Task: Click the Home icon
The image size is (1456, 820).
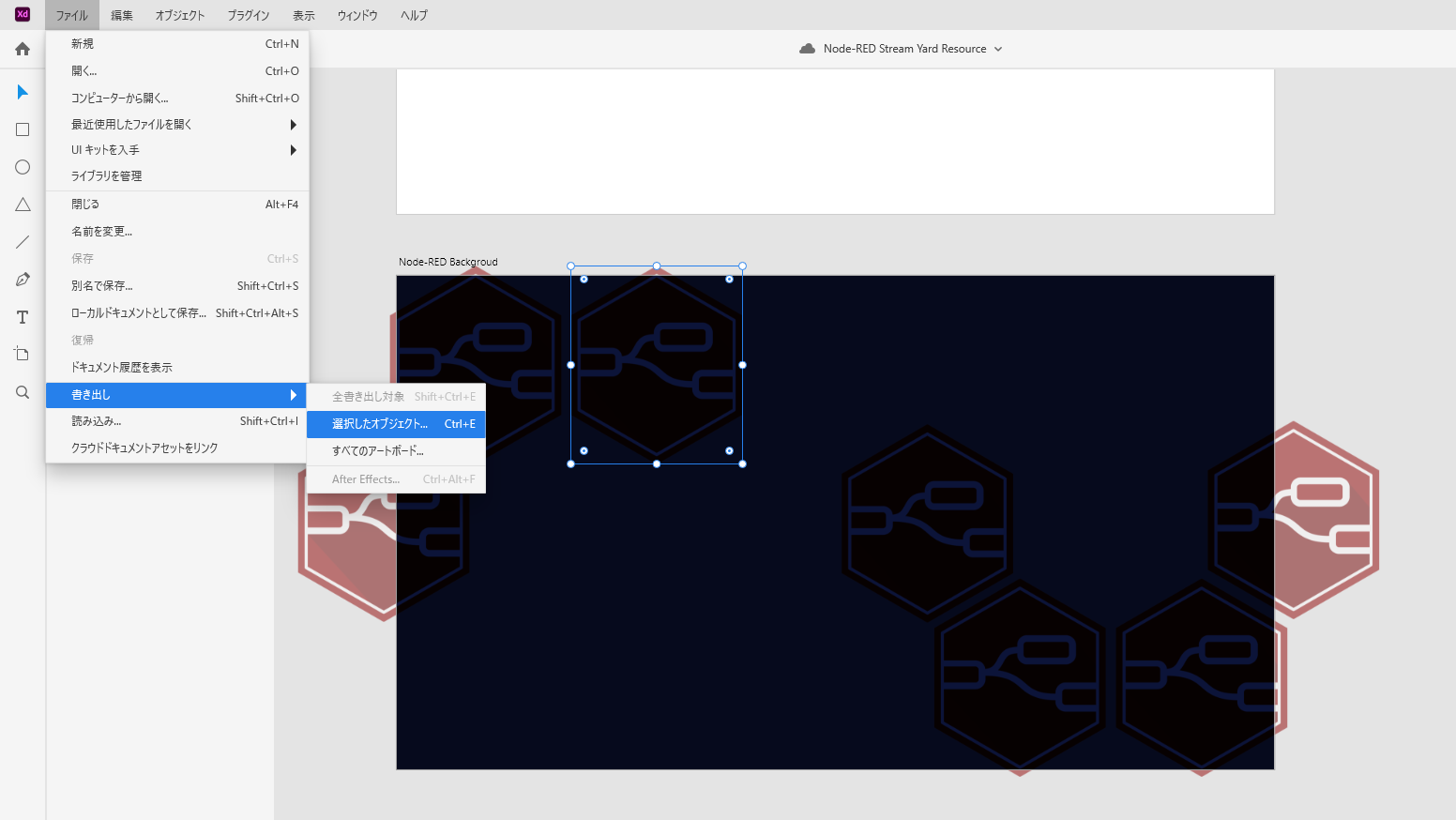Action: pyautogui.click(x=23, y=49)
